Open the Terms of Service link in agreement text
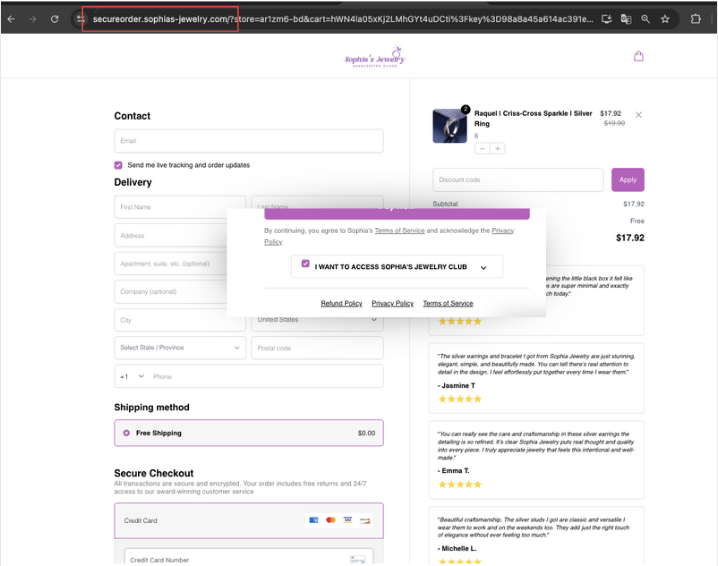Viewport: 718px width, 566px height. pos(400,231)
